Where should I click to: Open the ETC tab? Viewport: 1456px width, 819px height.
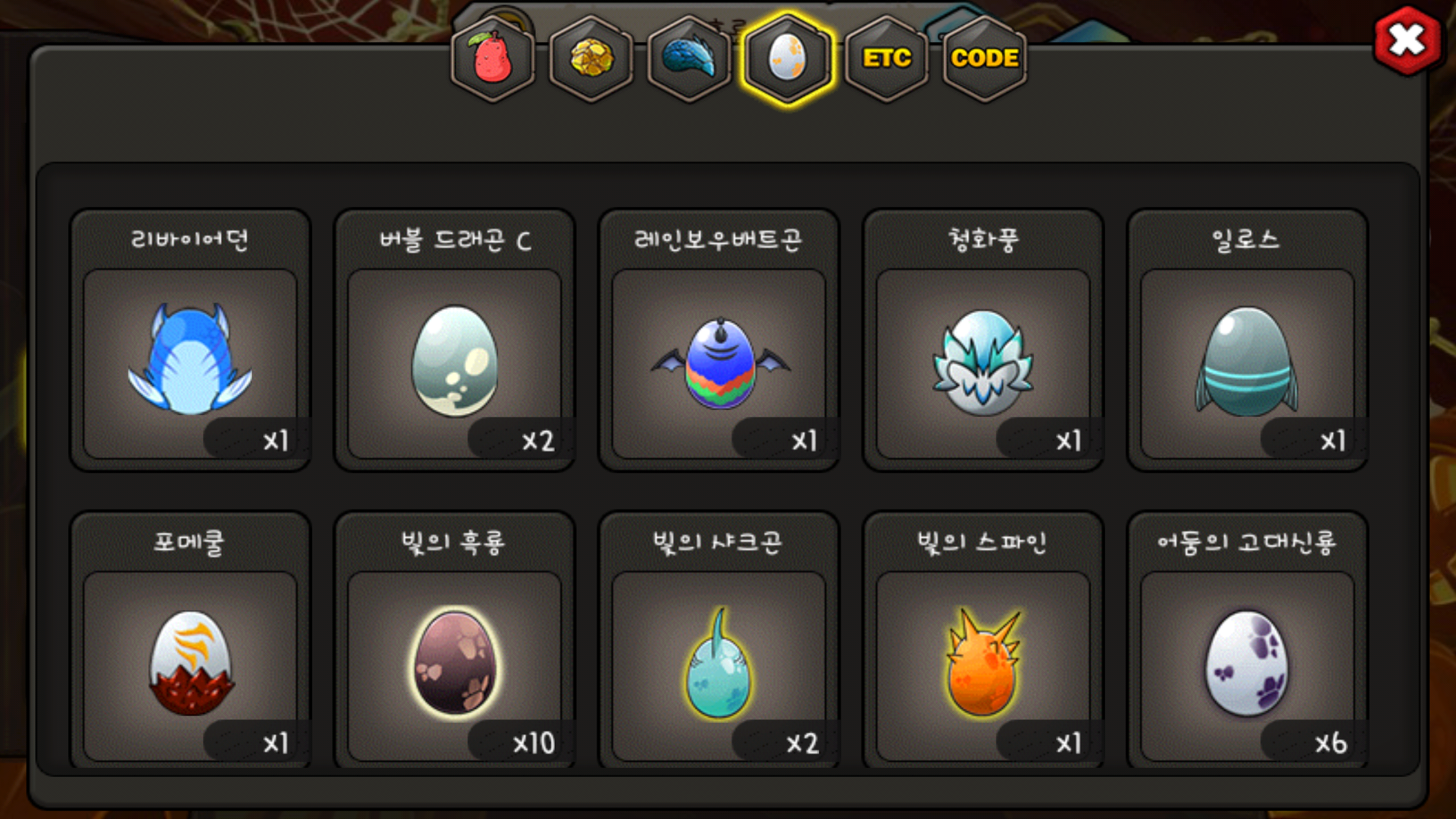[887, 59]
